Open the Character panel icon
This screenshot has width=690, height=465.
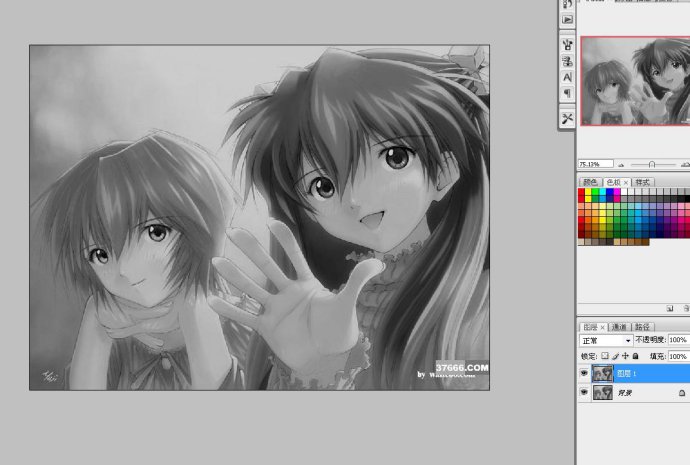coord(567,77)
